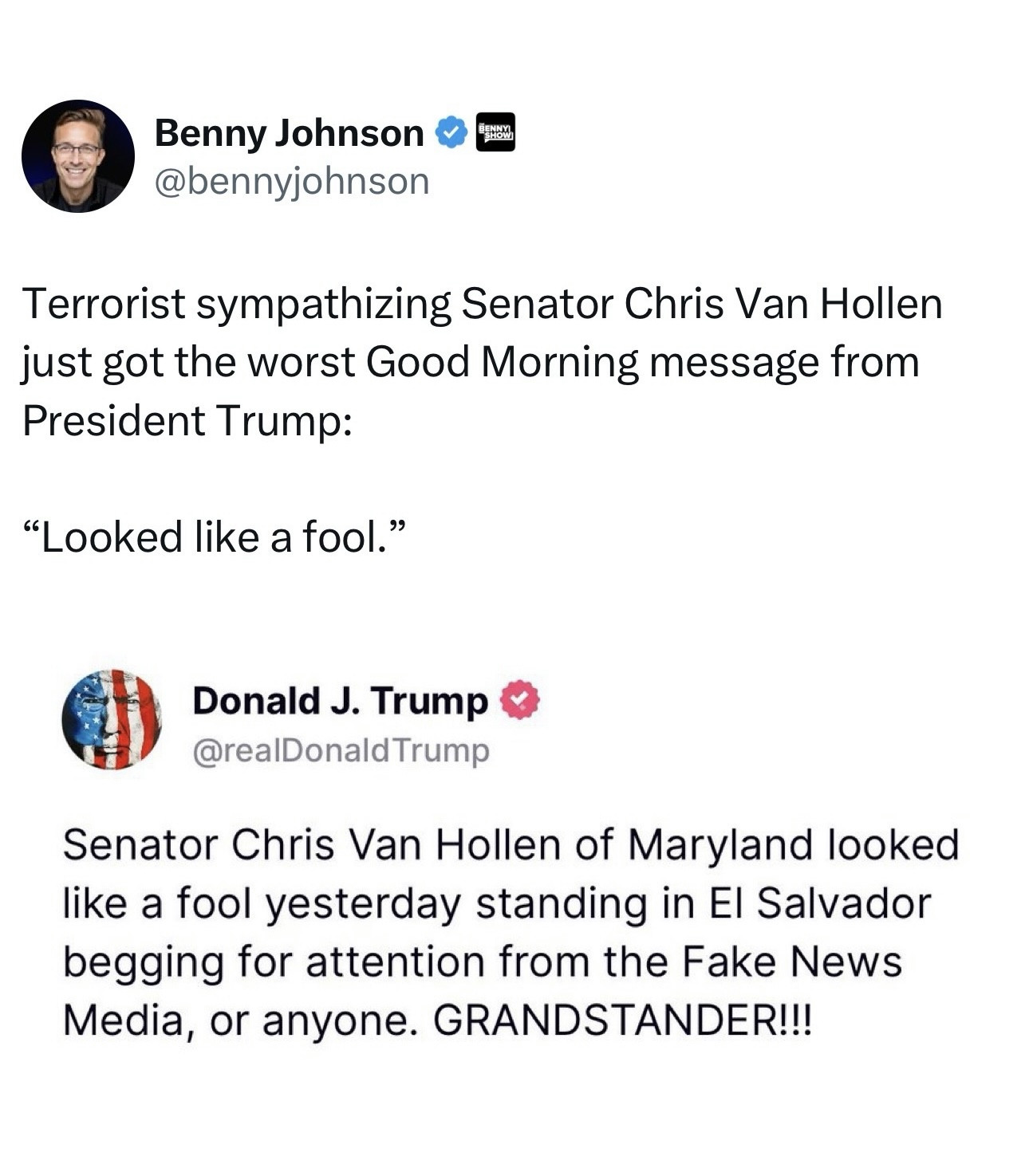Click the blue verified checkmark badge
1029x1176 pixels.
(451, 132)
